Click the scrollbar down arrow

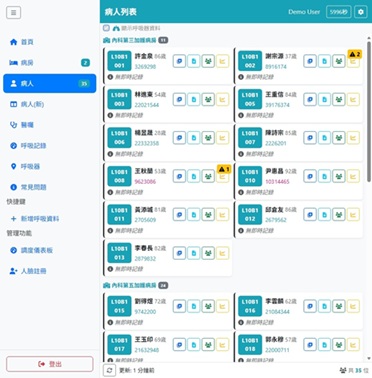click(x=369, y=359)
